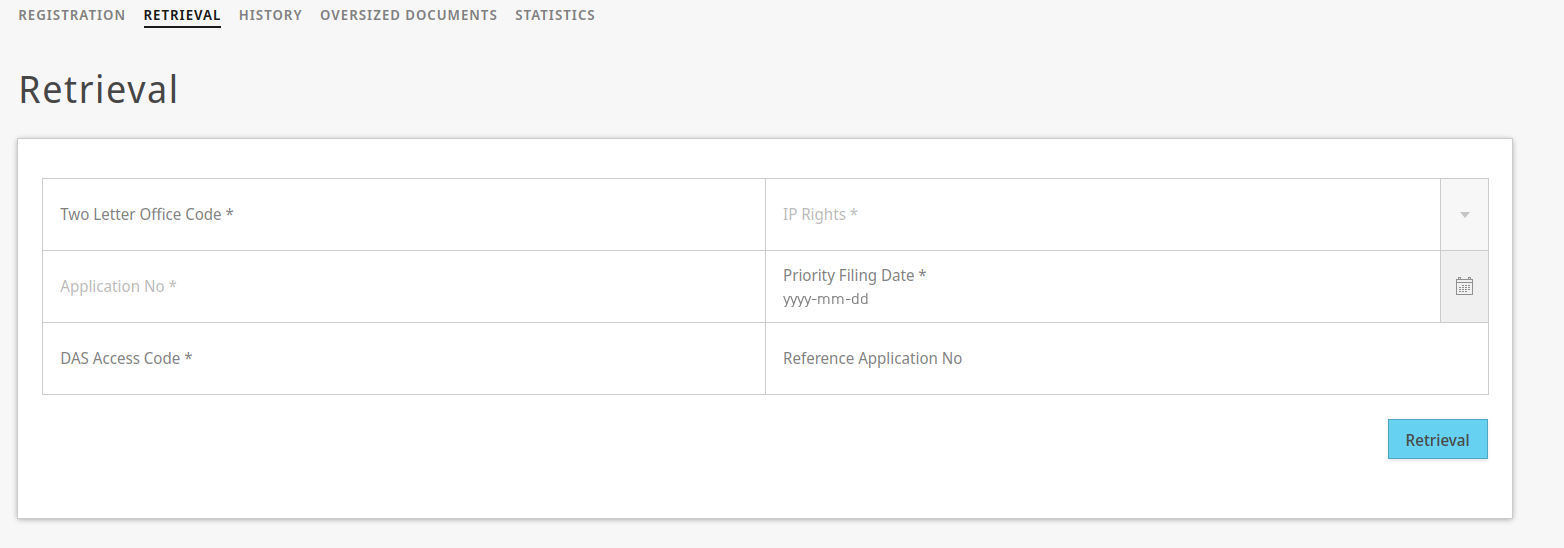1564x548 pixels.
Task: Focus the Two Letter Office Code field
Action: [403, 214]
